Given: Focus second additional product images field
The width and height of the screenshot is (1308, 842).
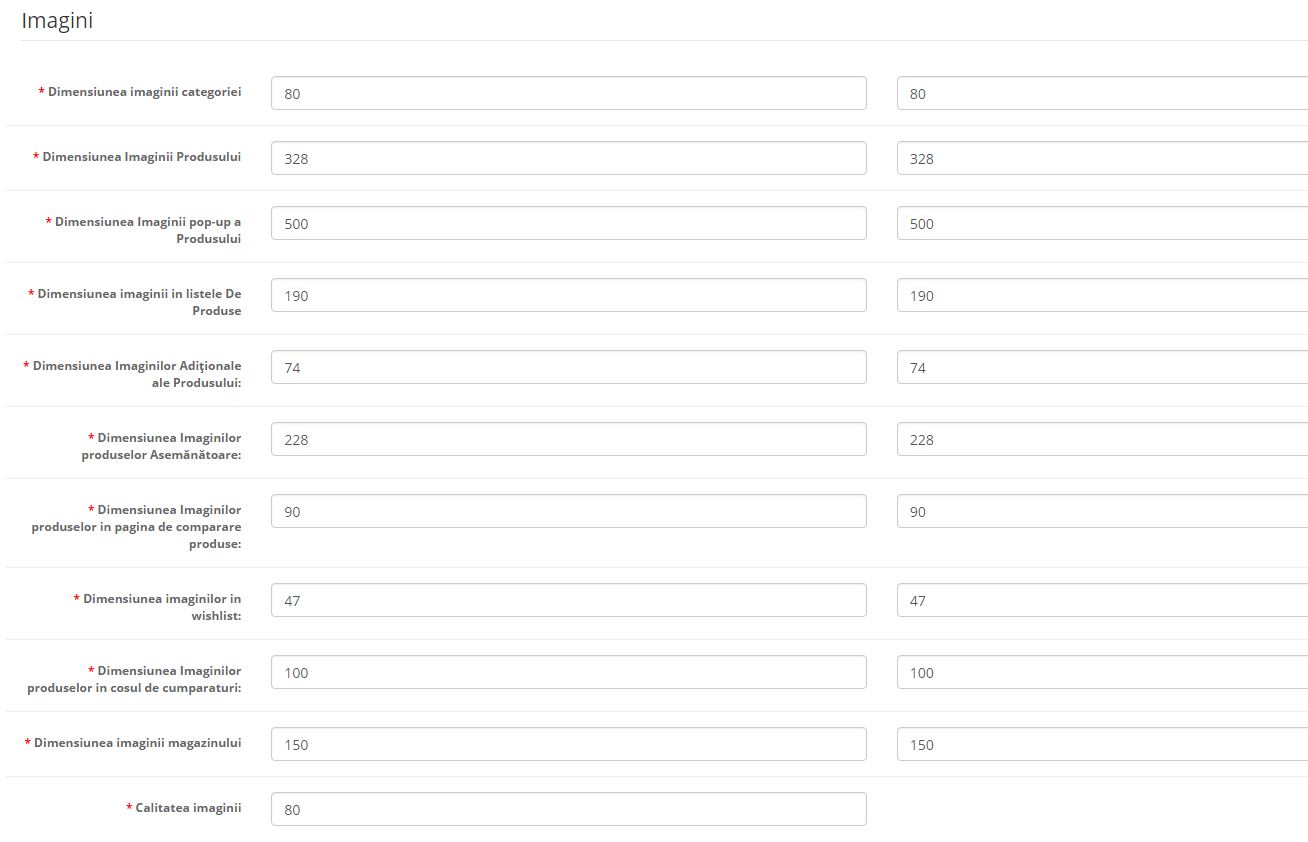Looking at the screenshot, I should pyautogui.click(x=1102, y=367).
